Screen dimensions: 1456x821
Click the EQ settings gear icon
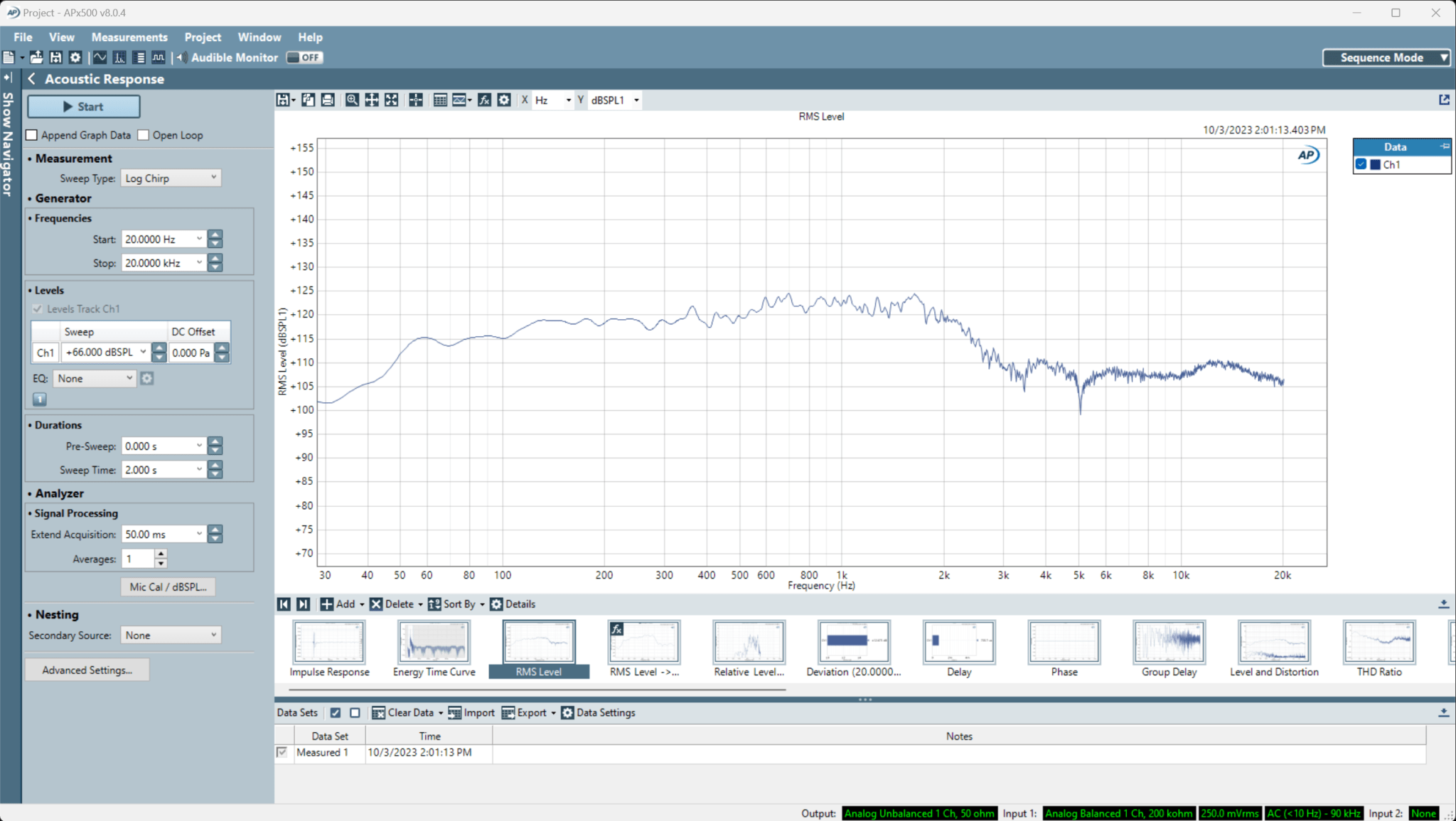[x=146, y=379]
